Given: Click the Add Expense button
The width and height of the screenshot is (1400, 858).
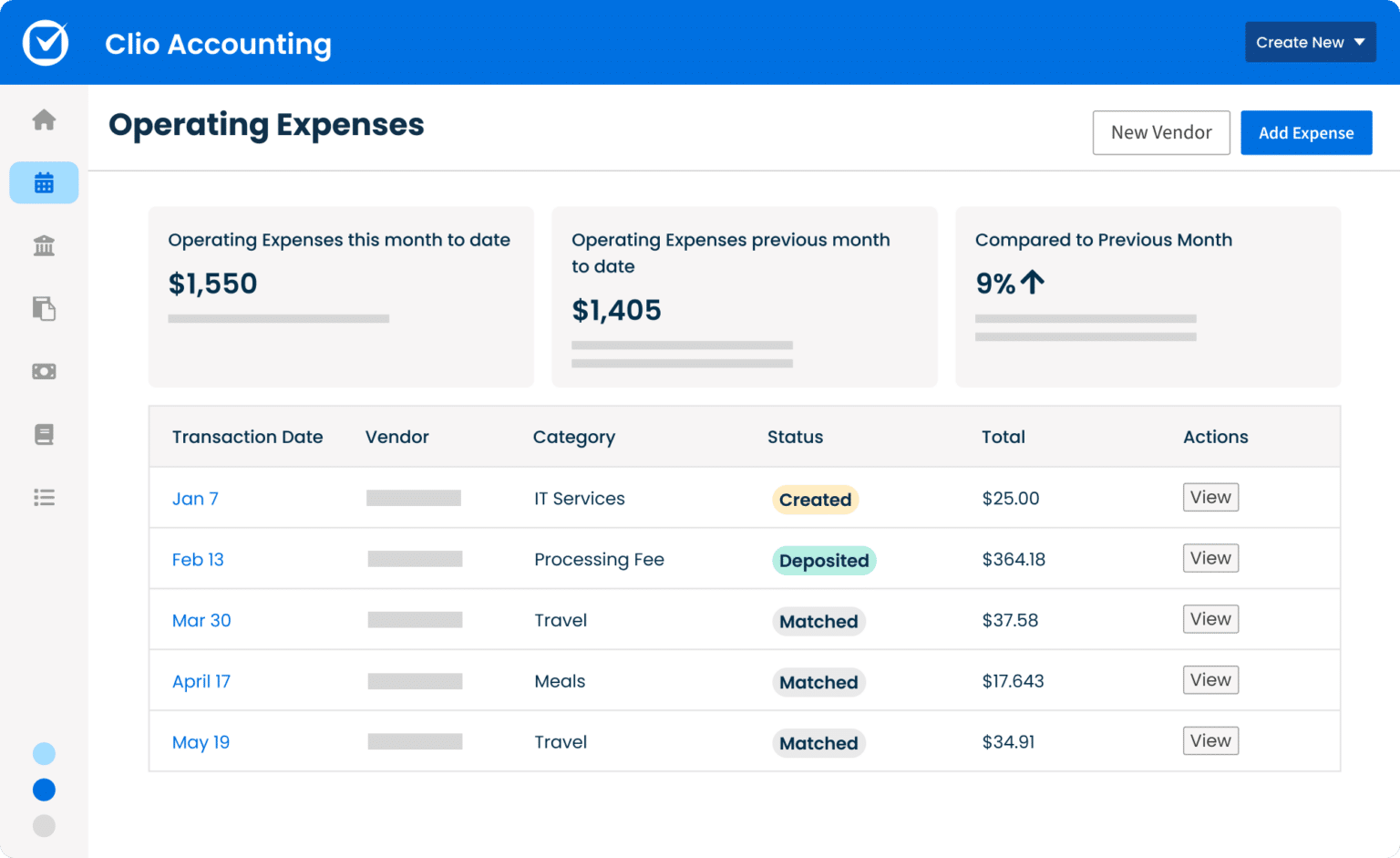Looking at the screenshot, I should point(1306,132).
